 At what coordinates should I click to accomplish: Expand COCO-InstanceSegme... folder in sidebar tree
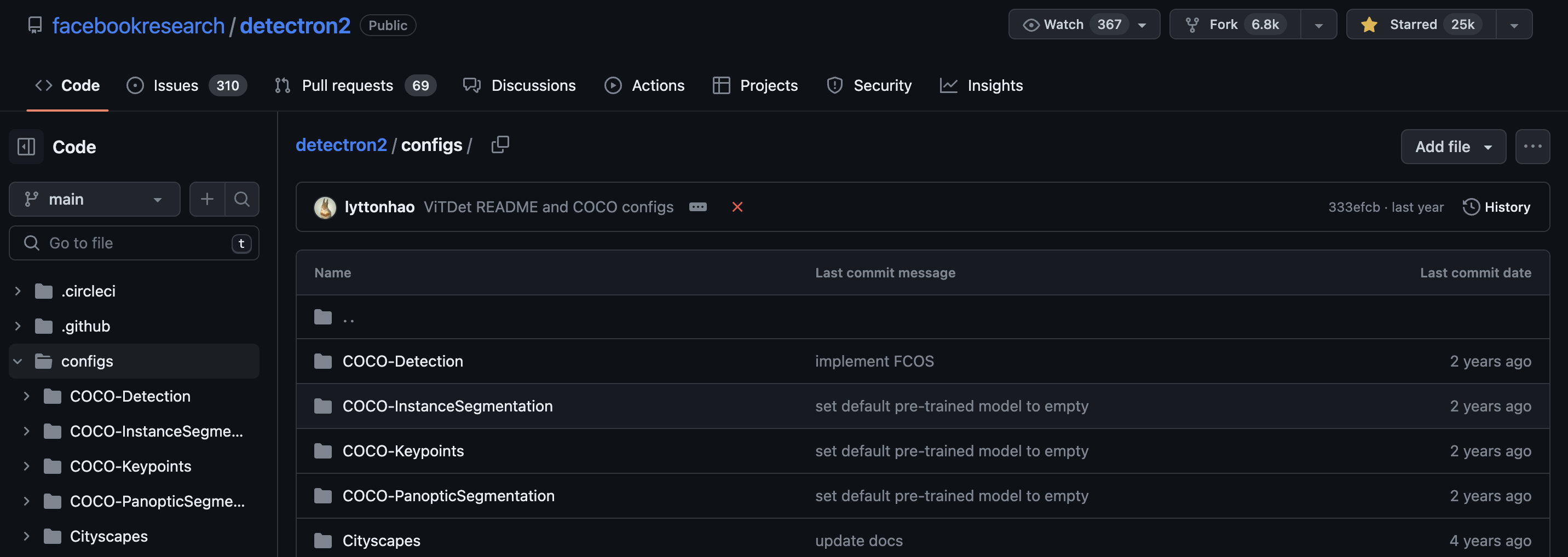pos(26,431)
